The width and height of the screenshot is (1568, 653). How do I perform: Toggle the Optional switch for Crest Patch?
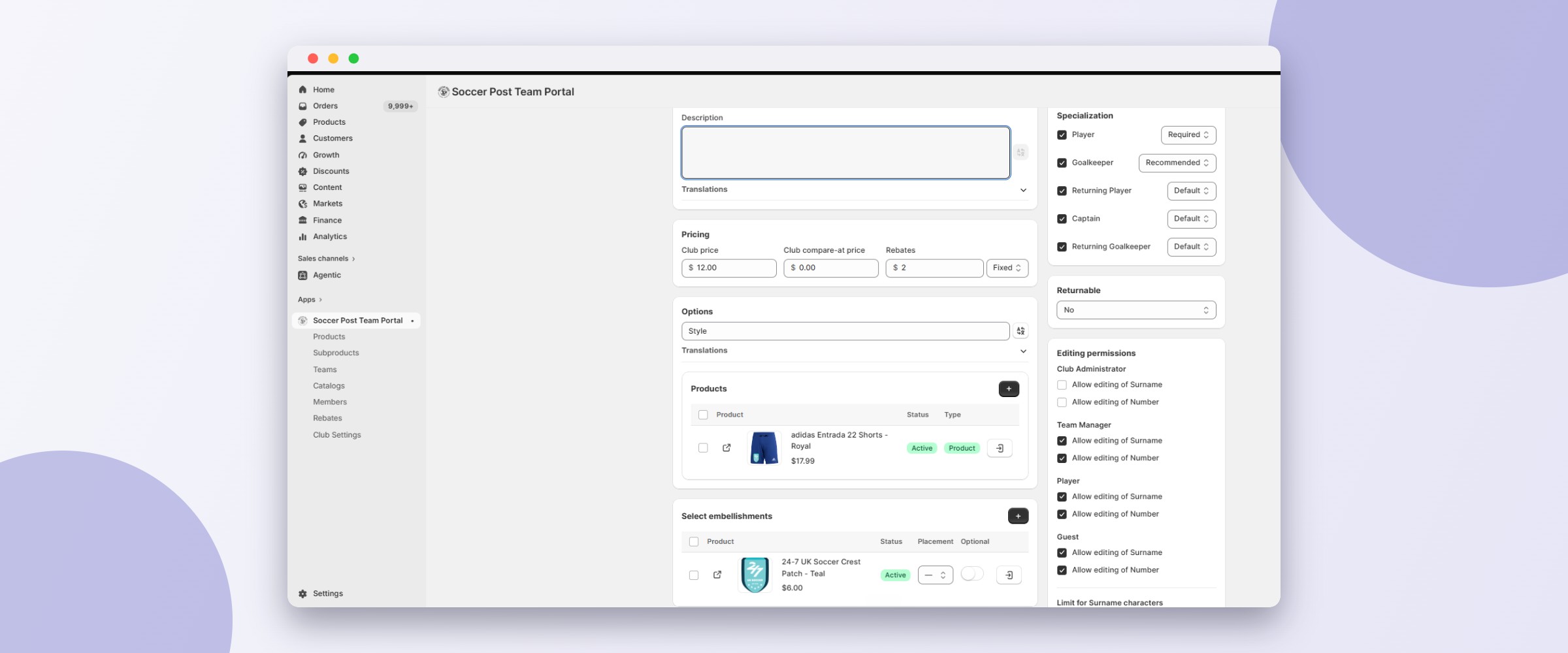(972, 573)
